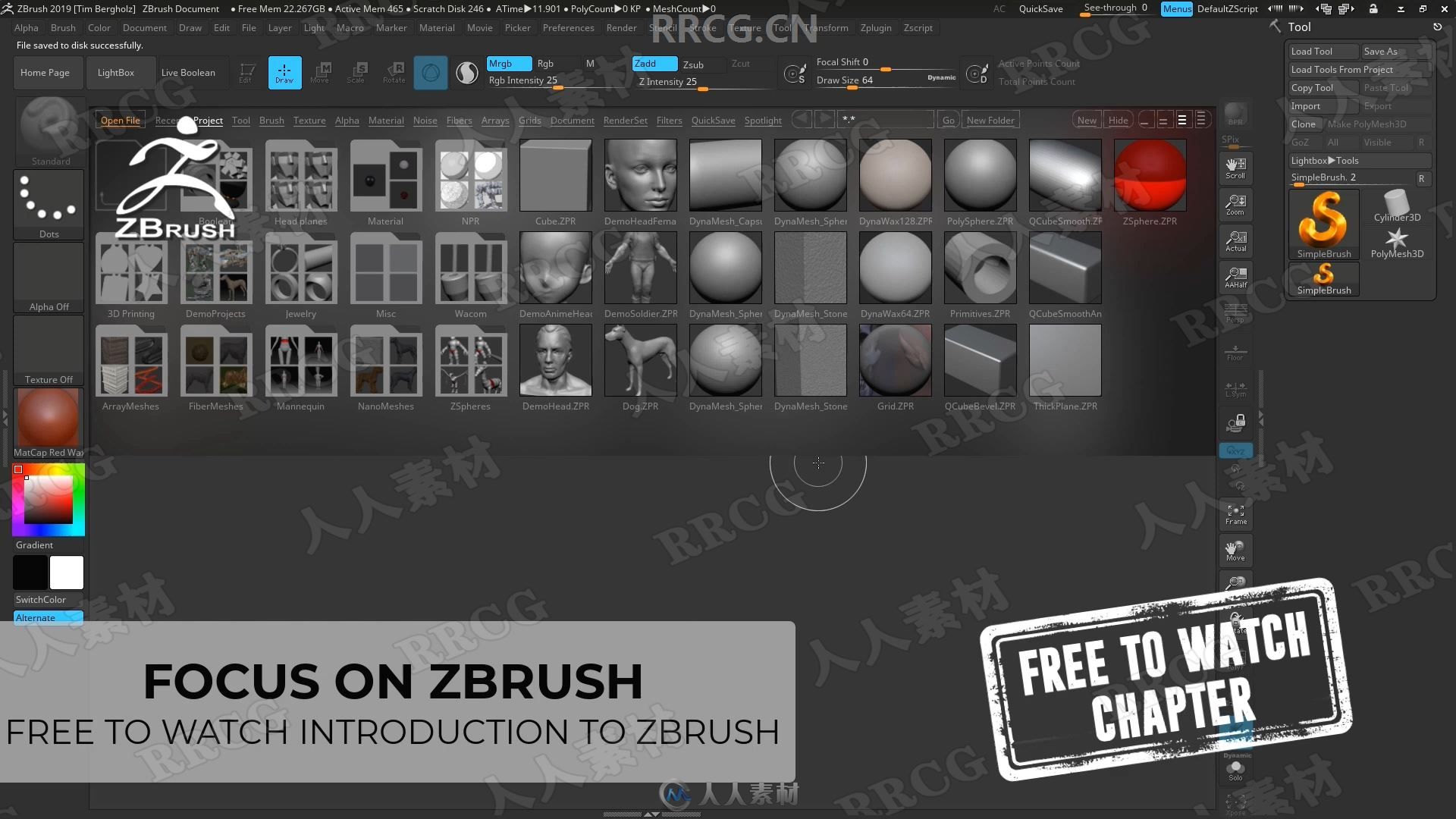Click the New Folder button

click(990, 119)
